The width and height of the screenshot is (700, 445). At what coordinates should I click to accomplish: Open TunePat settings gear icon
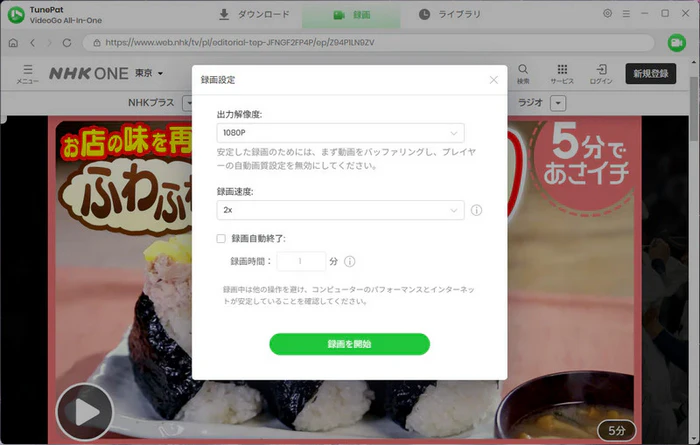tap(607, 13)
